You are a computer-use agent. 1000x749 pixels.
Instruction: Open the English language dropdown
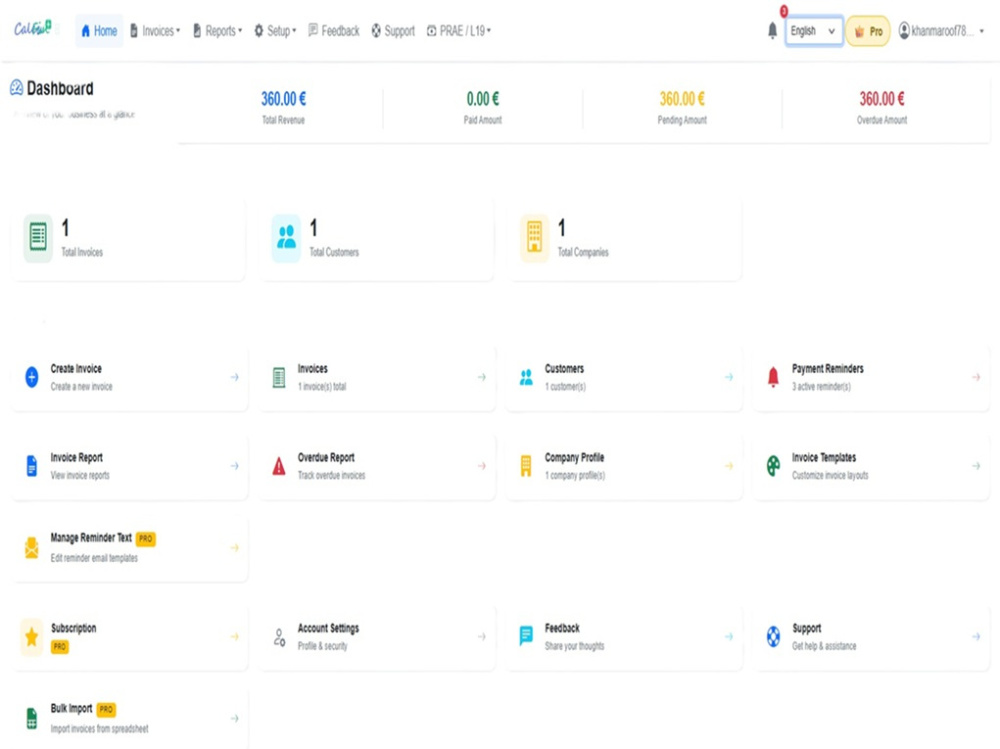[813, 31]
